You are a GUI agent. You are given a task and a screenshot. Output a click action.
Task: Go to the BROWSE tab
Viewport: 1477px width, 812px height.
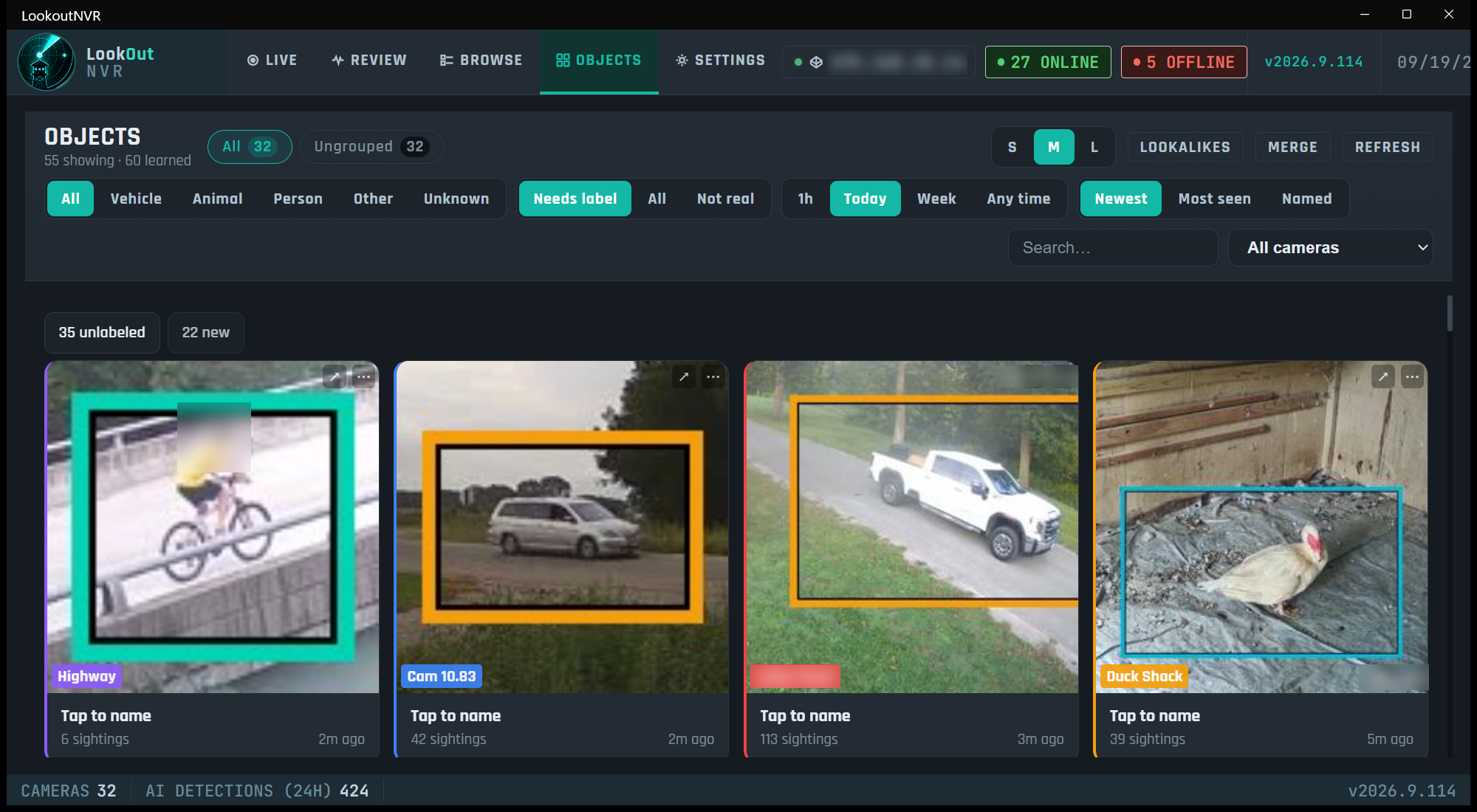(481, 61)
